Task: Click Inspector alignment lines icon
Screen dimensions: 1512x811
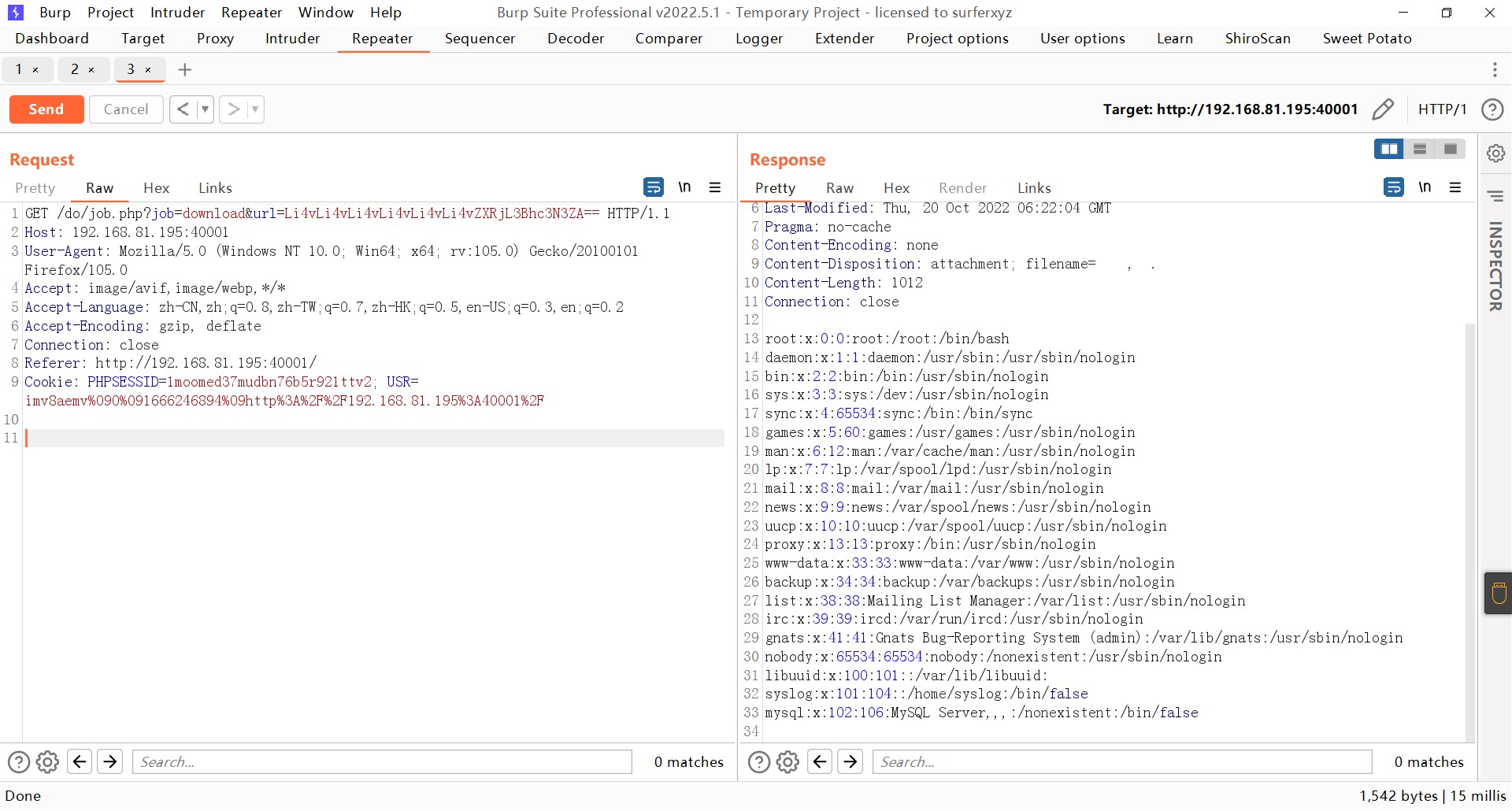Action: click(x=1495, y=195)
